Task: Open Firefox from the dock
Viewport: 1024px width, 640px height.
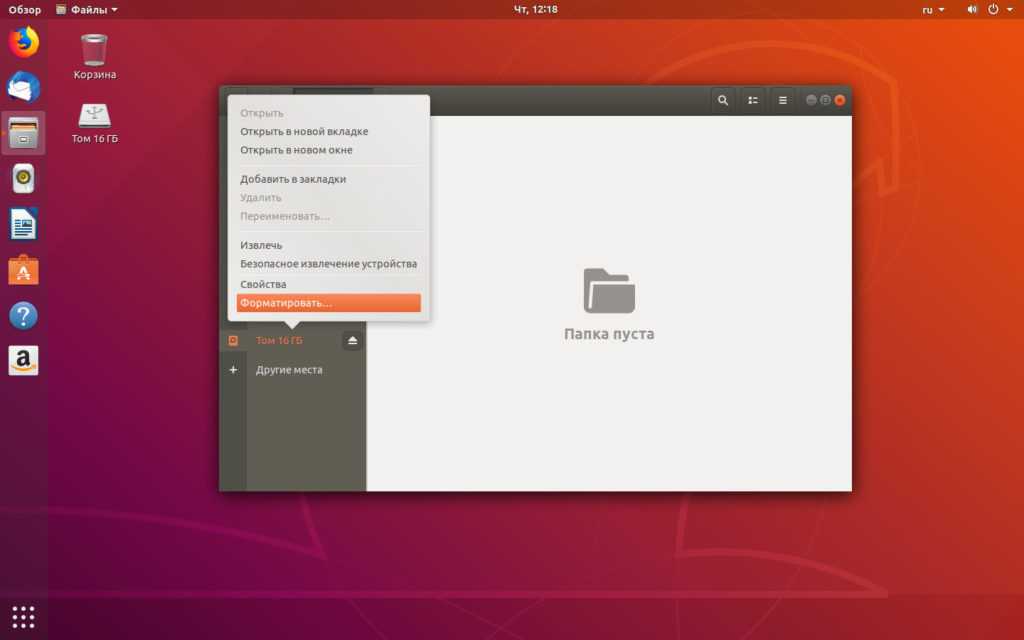Action: pos(23,42)
